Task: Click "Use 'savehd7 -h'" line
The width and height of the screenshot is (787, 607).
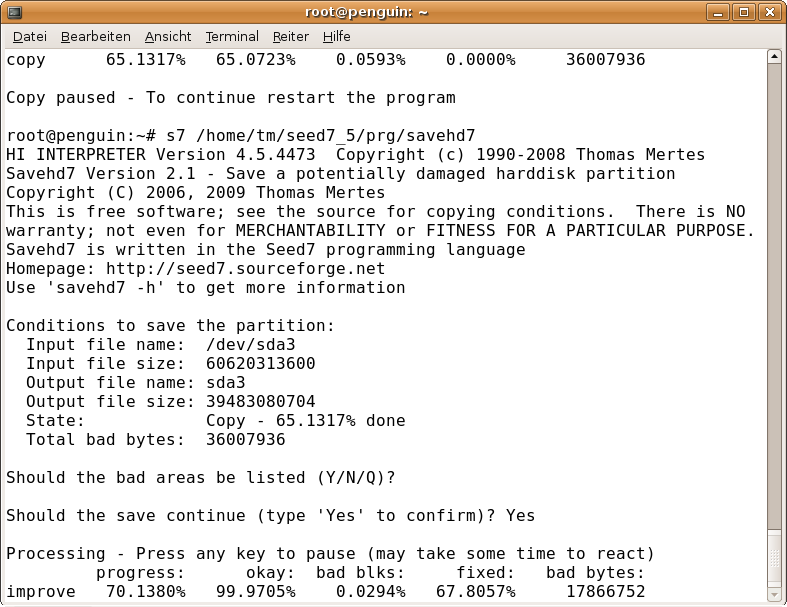Action: 206,288
